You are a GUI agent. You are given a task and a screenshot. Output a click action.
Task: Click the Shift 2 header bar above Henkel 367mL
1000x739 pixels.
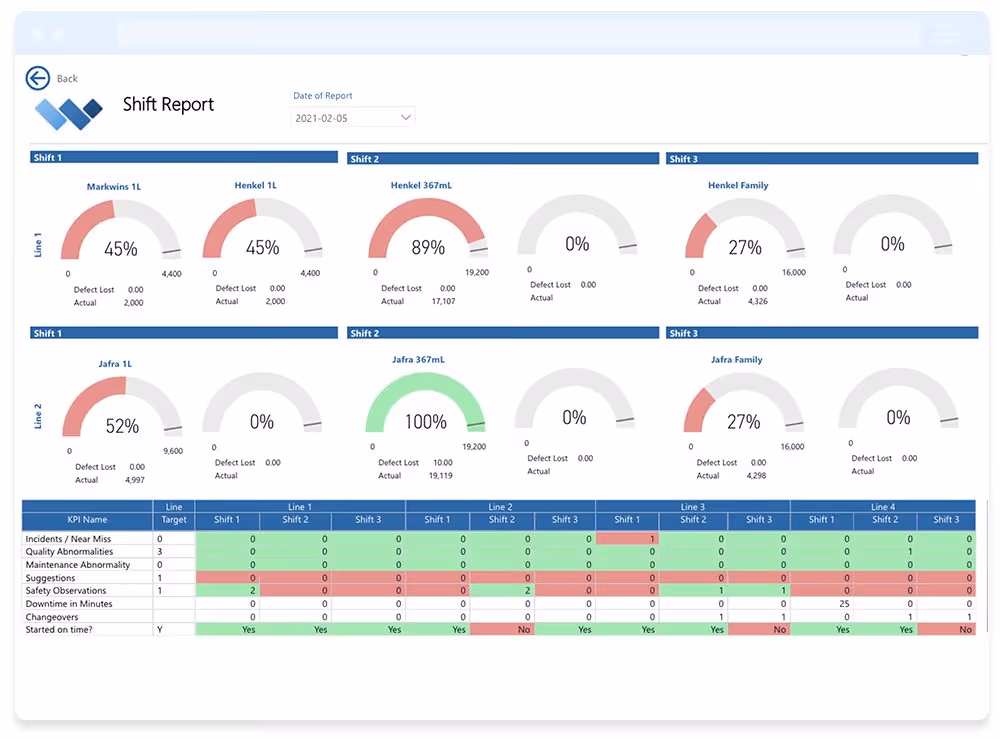[503, 159]
